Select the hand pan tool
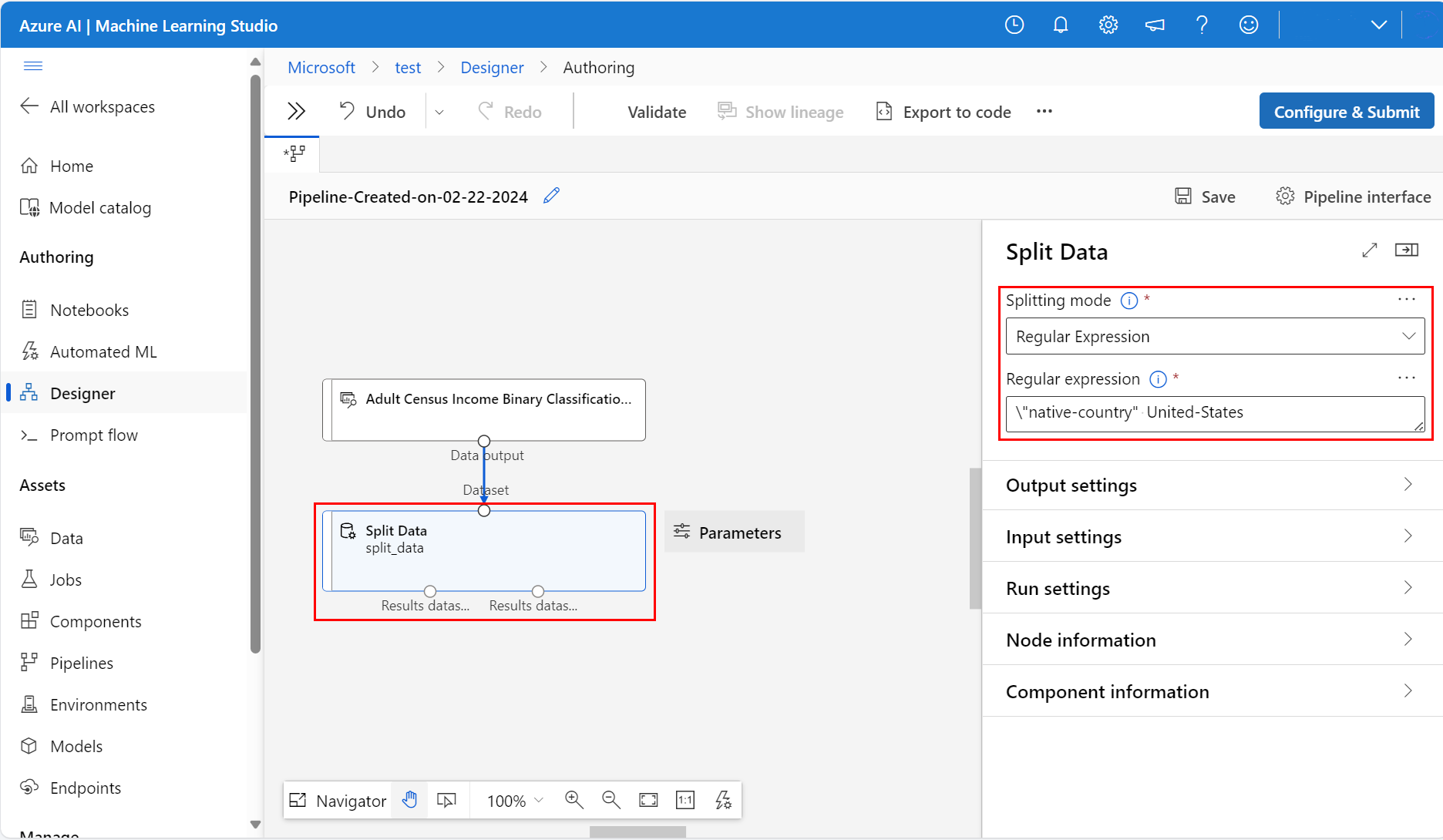The width and height of the screenshot is (1443, 840). click(x=409, y=800)
